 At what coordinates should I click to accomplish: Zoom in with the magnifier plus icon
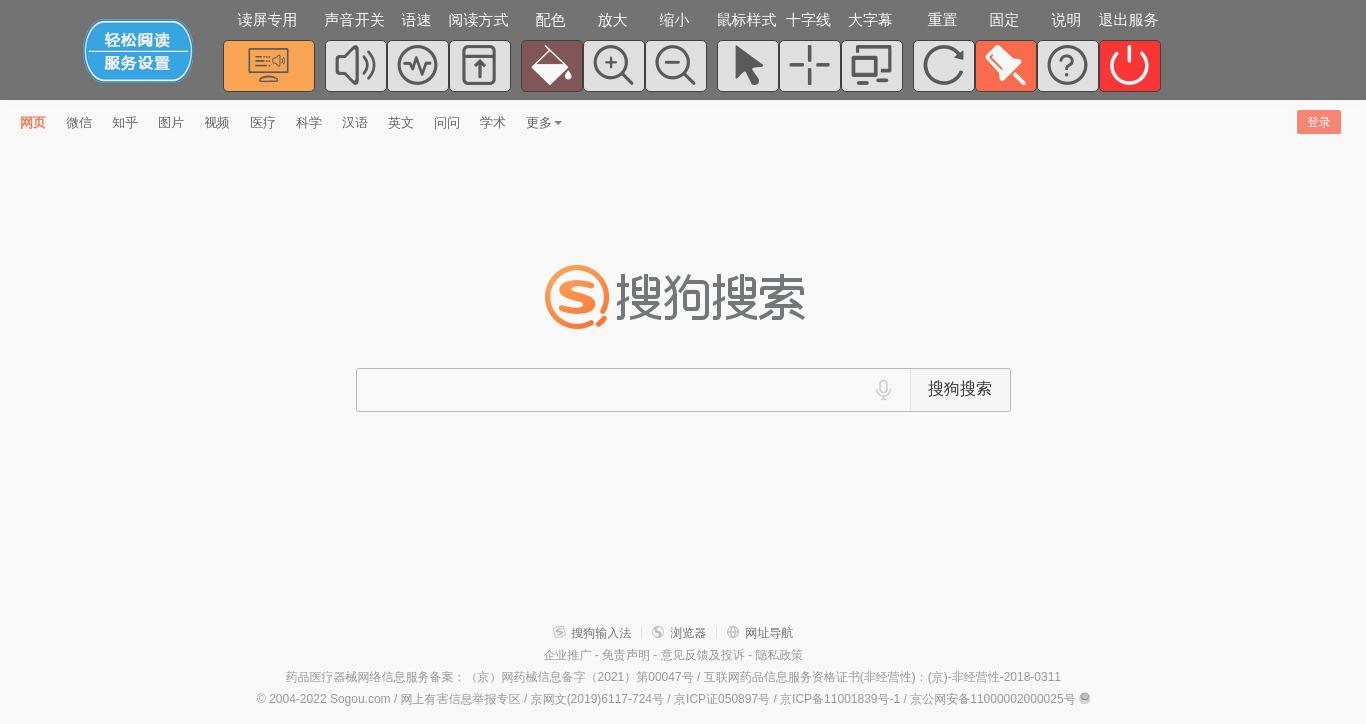pyautogui.click(x=614, y=66)
